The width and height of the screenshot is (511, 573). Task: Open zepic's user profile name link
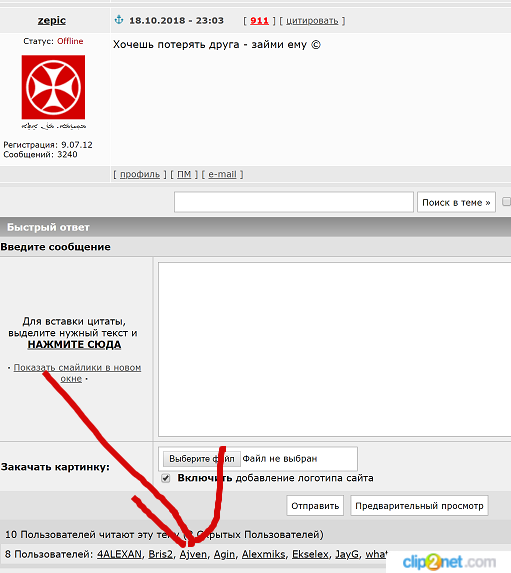pyautogui.click(x=52, y=20)
